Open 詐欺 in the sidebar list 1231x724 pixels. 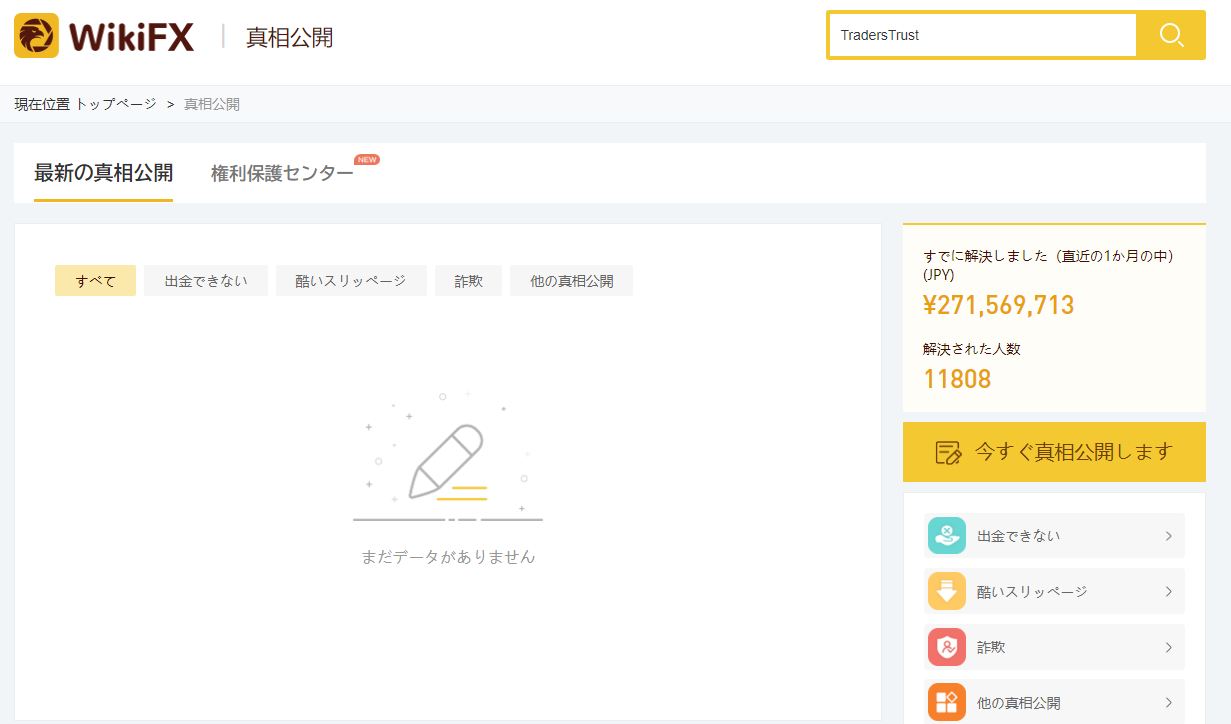[x=1055, y=647]
